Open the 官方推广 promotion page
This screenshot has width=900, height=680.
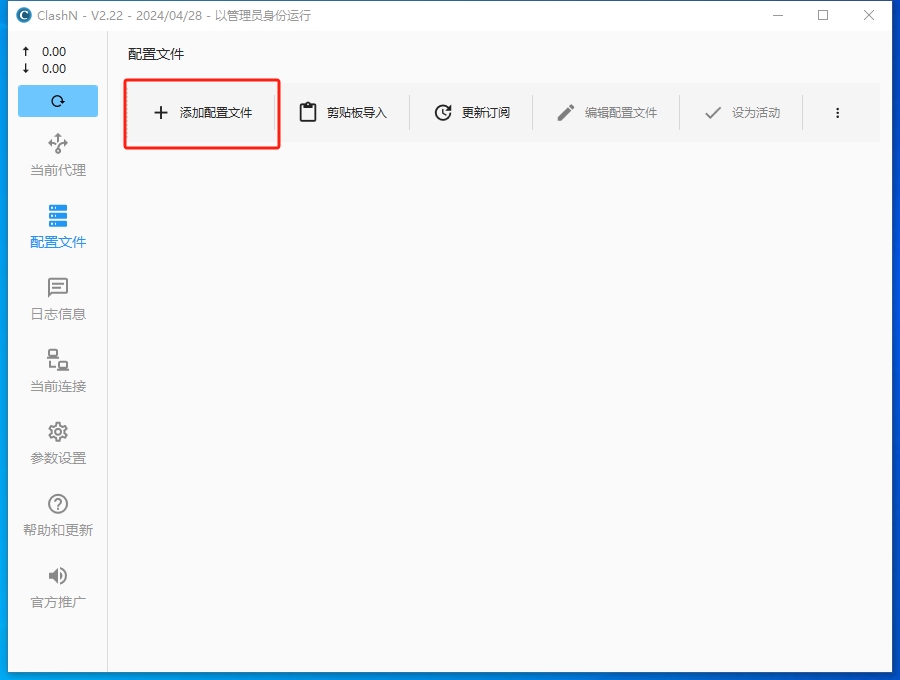point(57,588)
